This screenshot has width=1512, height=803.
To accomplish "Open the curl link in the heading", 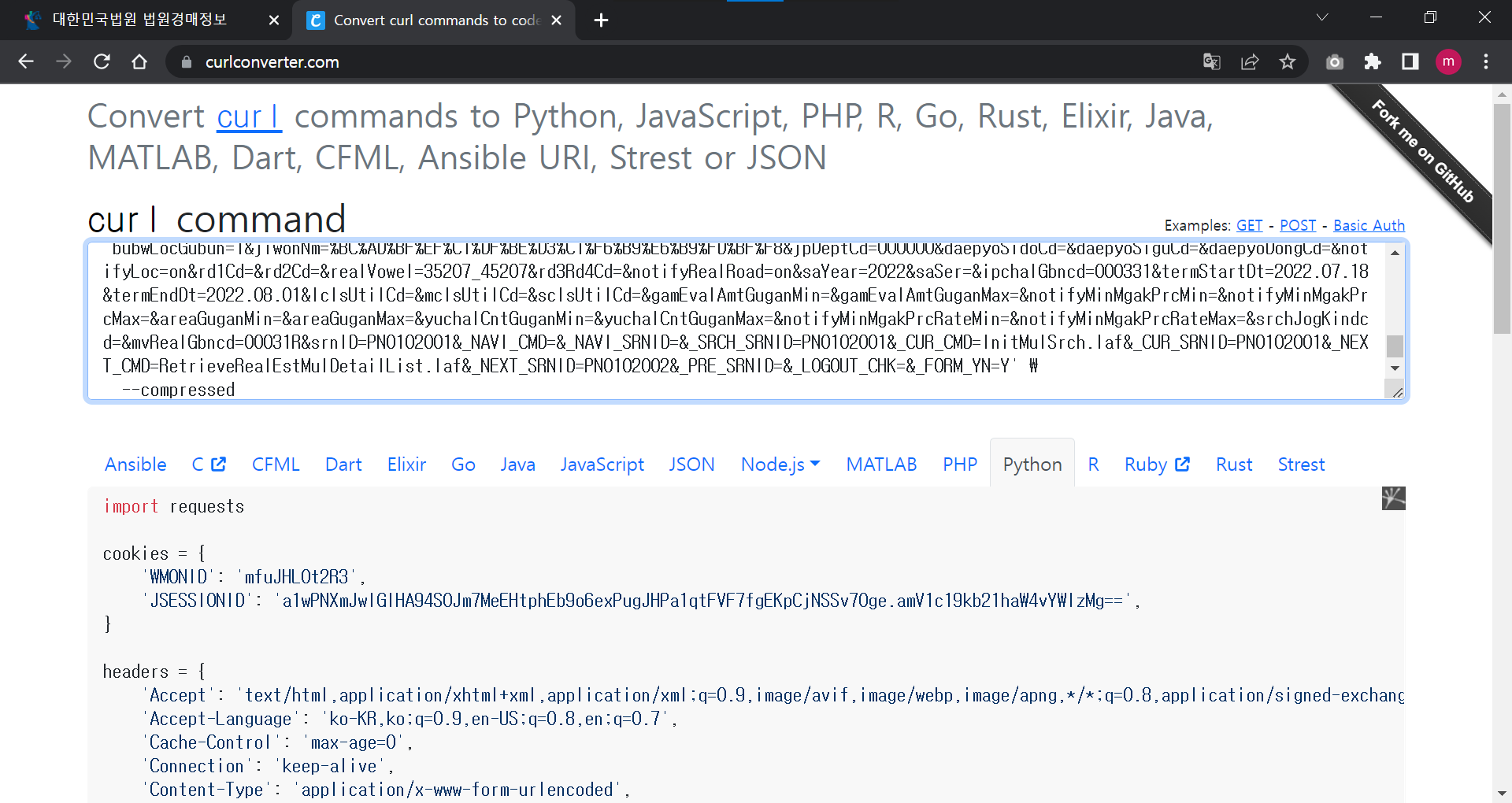I will [249, 117].
